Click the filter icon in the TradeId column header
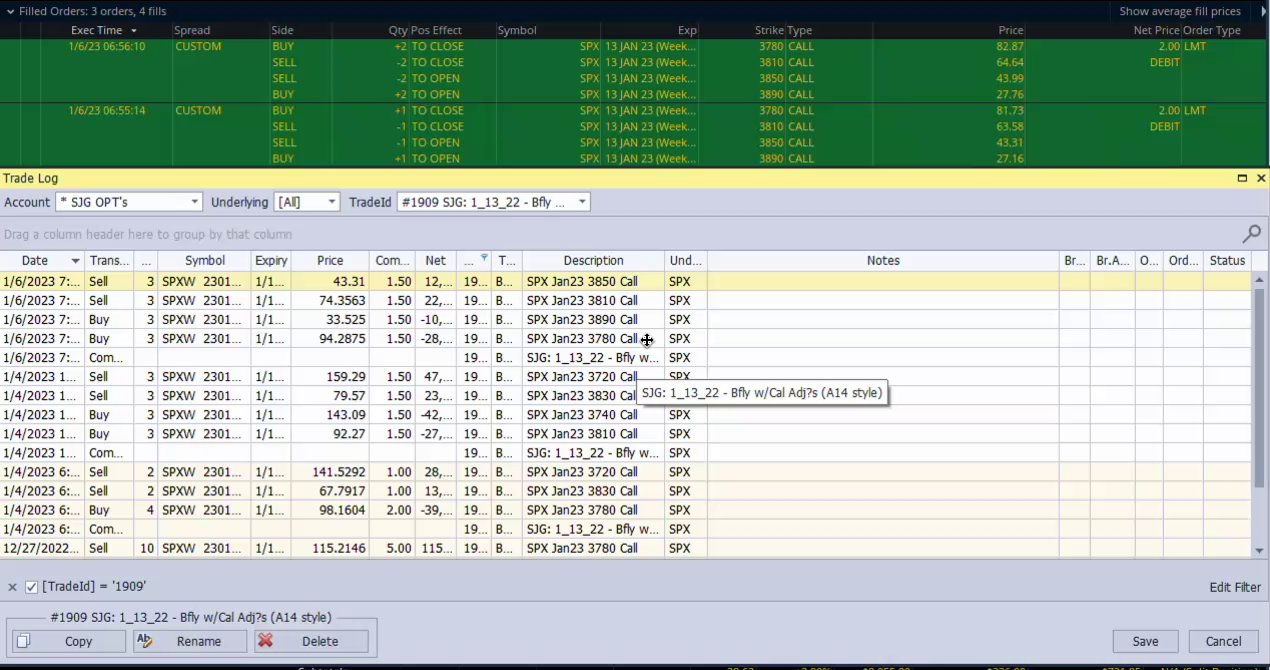This screenshot has width=1270, height=670. point(484,258)
